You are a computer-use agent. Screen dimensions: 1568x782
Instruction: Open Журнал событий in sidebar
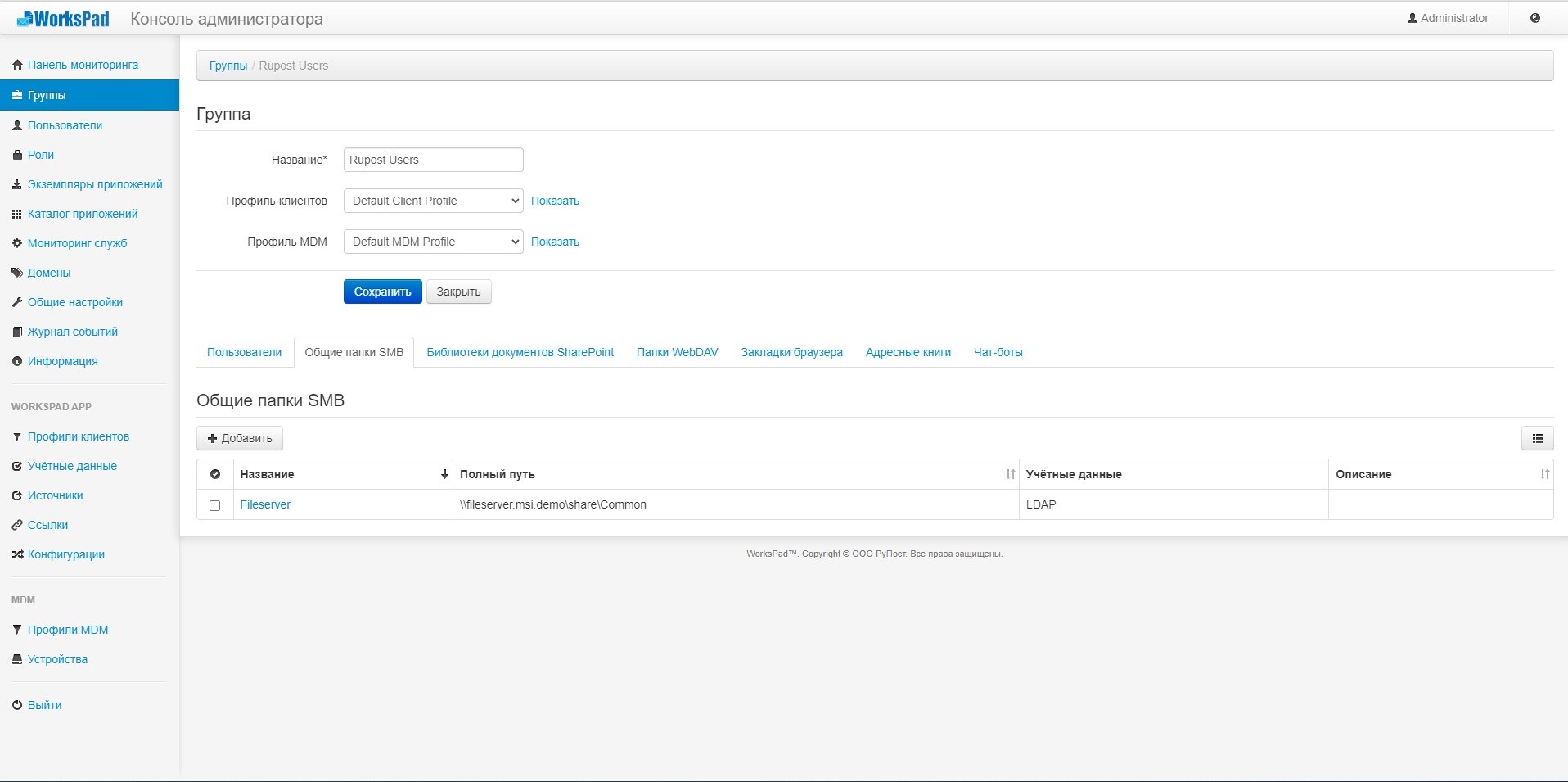click(73, 332)
